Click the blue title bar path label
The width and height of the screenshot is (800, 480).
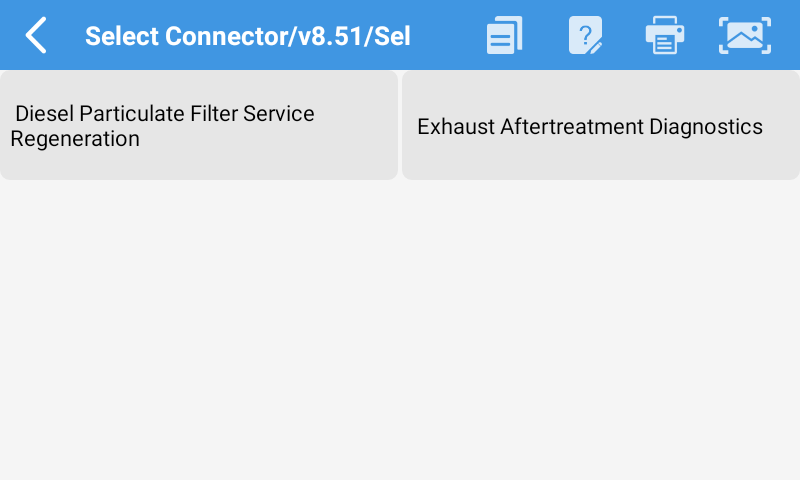tap(247, 37)
